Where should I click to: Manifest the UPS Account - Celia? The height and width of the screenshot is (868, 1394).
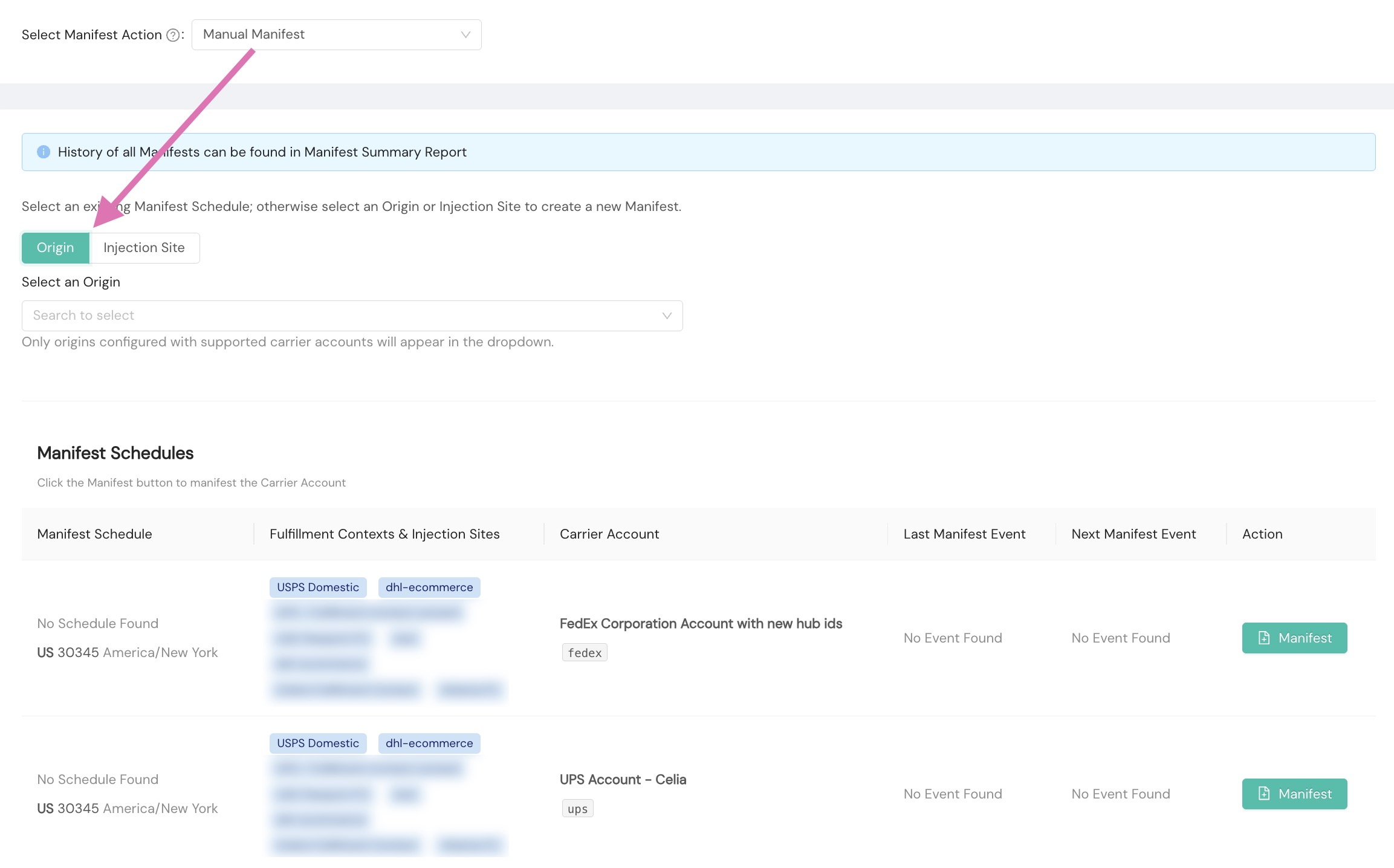click(x=1294, y=794)
